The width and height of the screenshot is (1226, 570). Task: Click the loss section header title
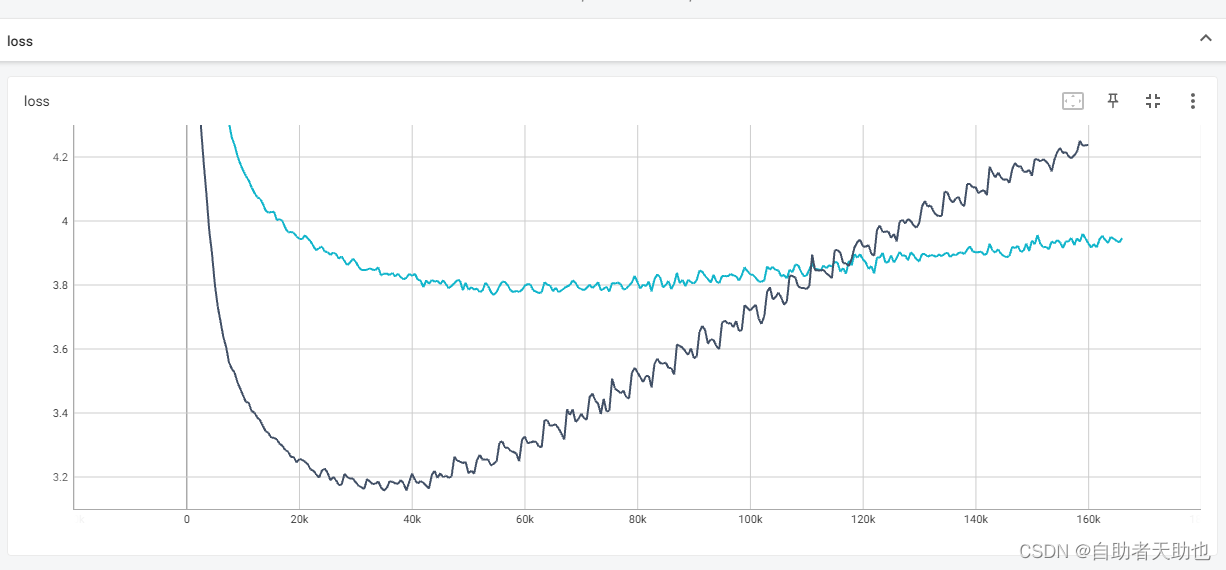pyautogui.click(x=20, y=41)
